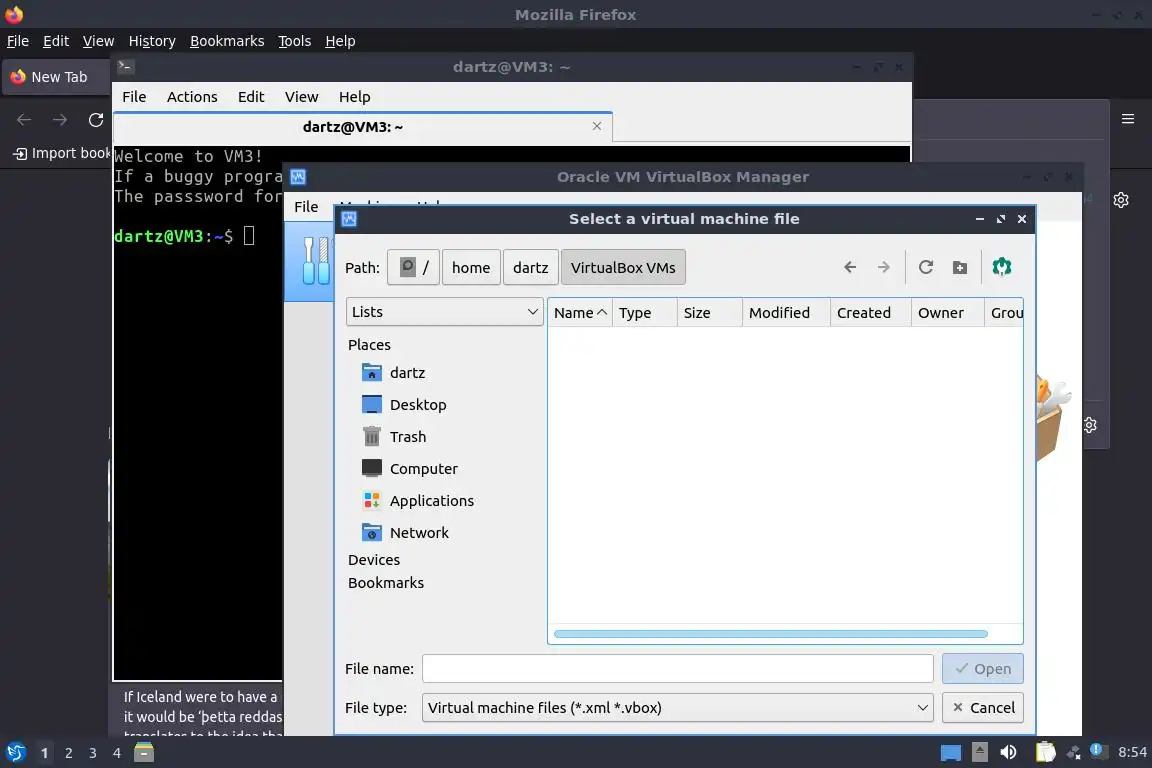Open terminal Edit menu
The height and width of the screenshot is (768, 1152).
pos(251,97)
